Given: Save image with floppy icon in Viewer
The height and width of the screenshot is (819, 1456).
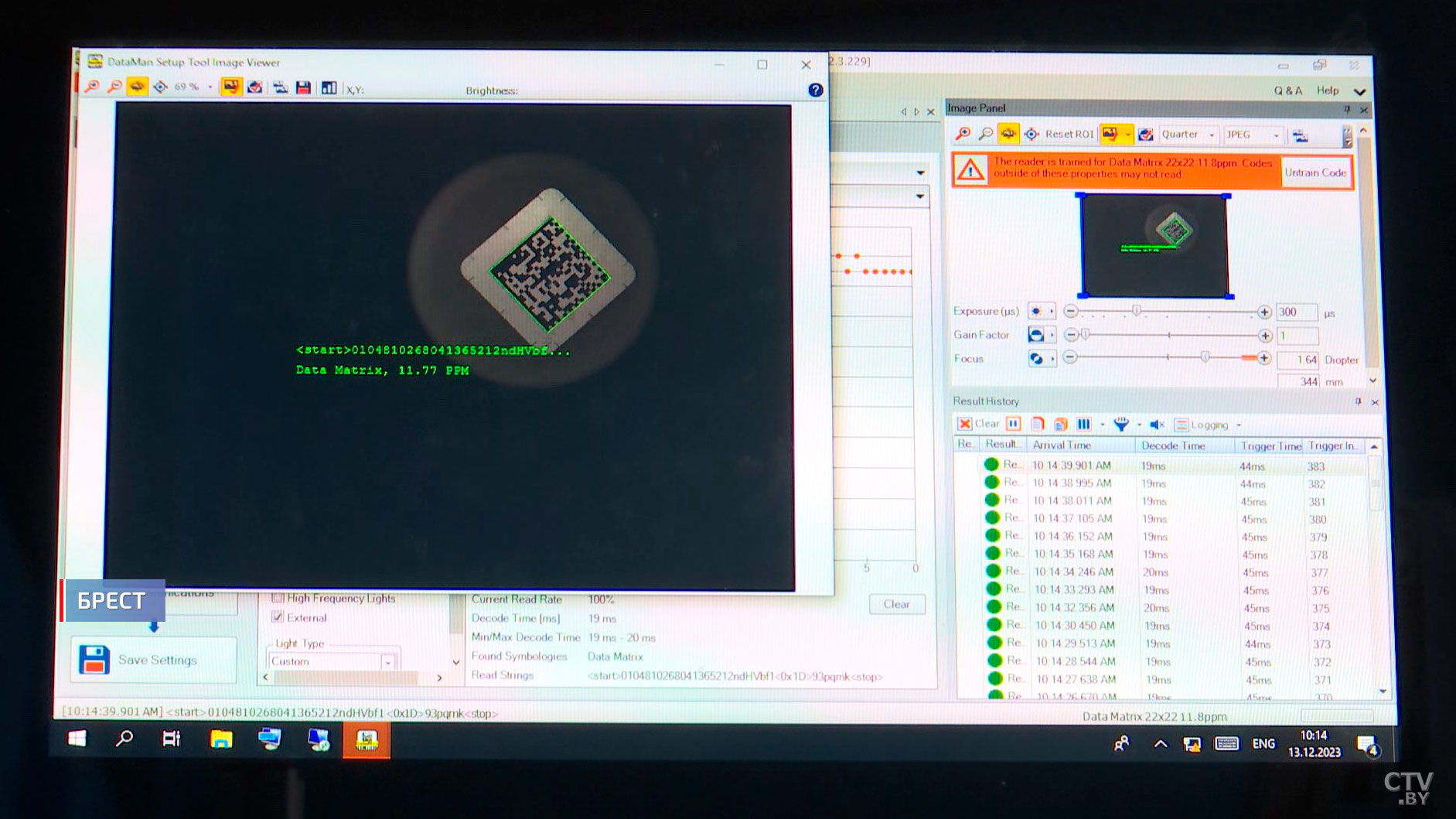Looking at the screenshot, I should (303, 88).
